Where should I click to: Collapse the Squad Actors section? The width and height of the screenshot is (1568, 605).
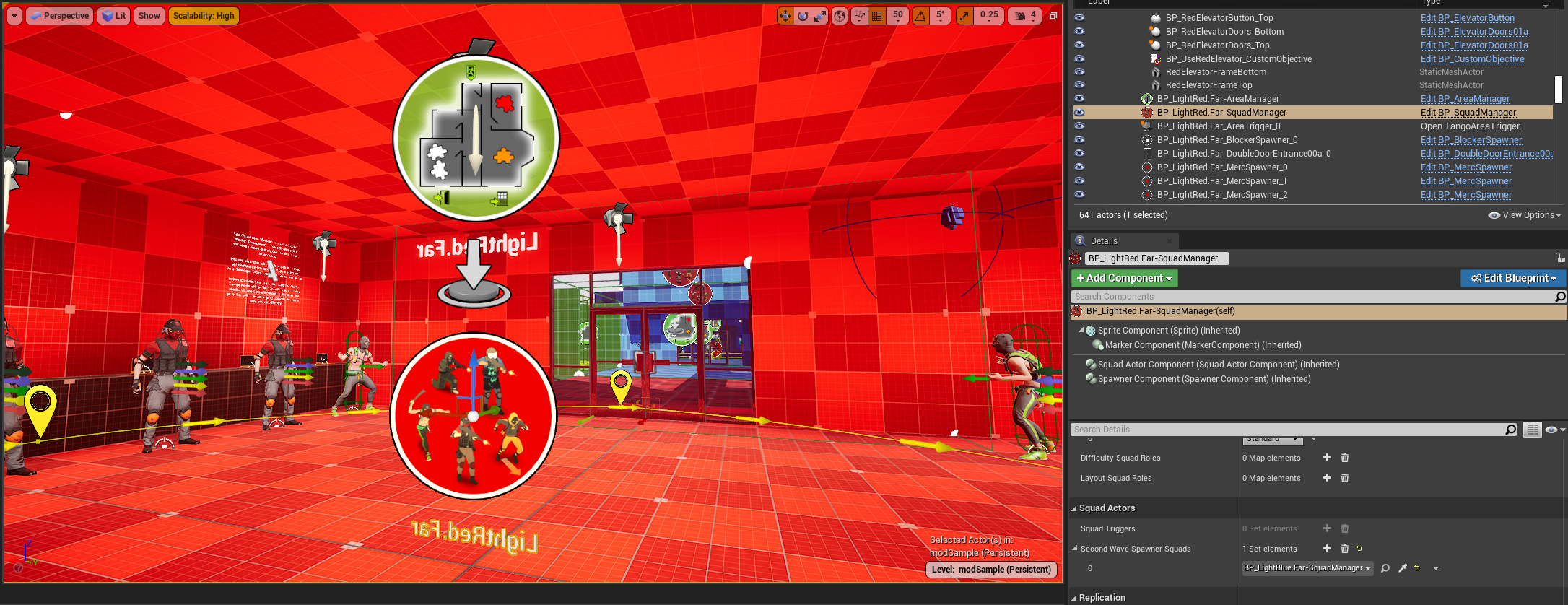[x=1074, y=508]
